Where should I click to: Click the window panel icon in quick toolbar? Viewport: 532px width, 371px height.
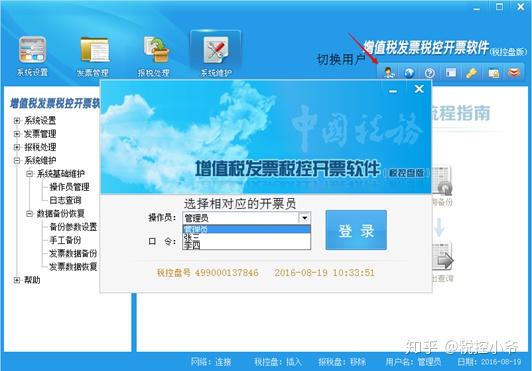pyautogui.click(x=451, y=72)
